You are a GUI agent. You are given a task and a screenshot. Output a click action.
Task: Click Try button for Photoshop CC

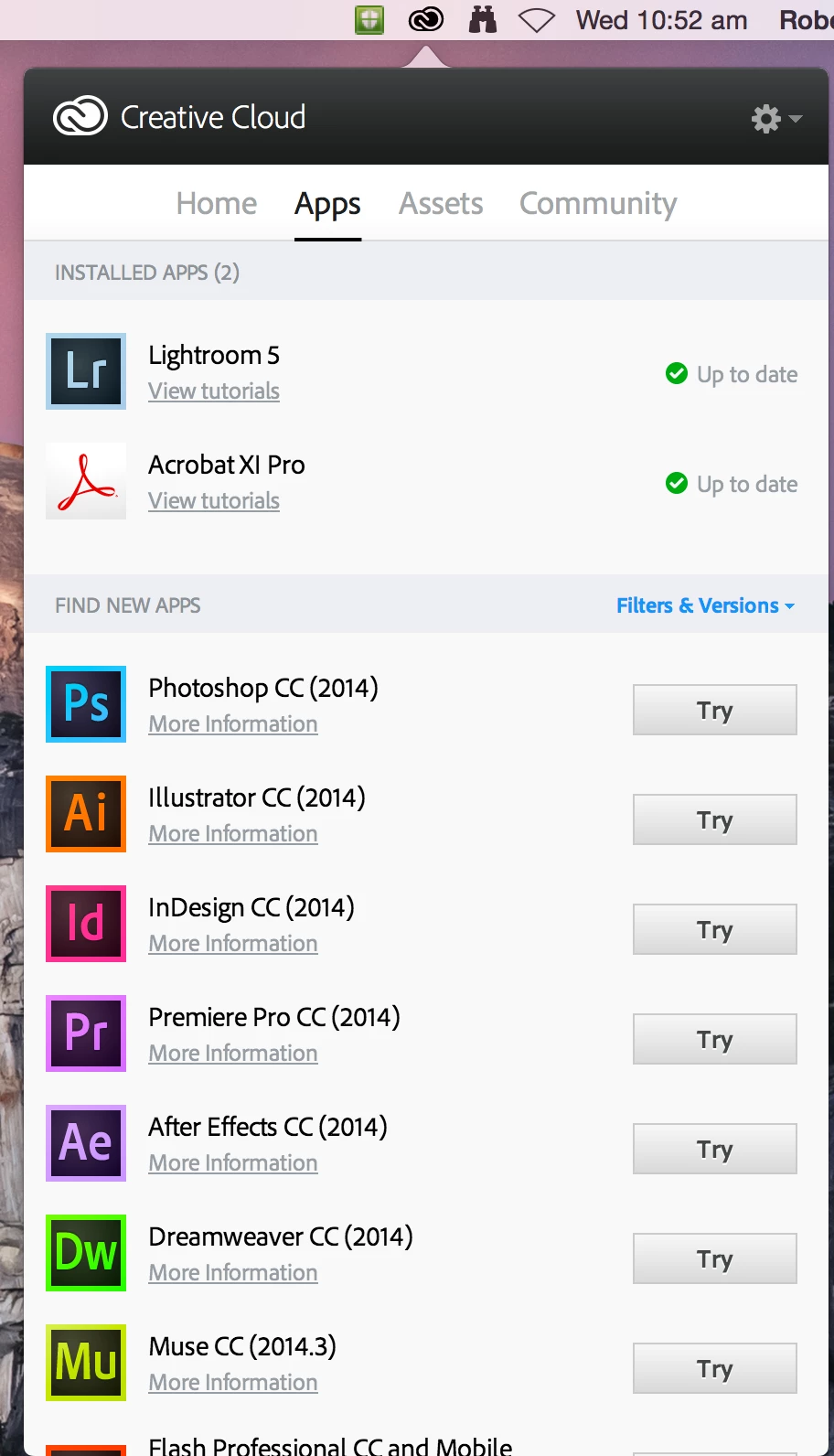tap(715, 710)
